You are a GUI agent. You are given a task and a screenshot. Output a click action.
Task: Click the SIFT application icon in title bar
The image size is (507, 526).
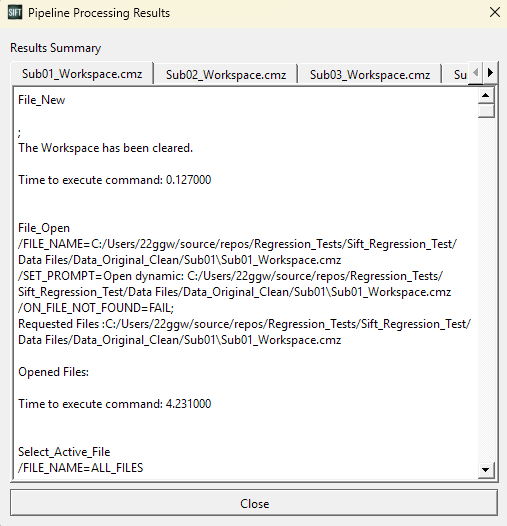14,13
